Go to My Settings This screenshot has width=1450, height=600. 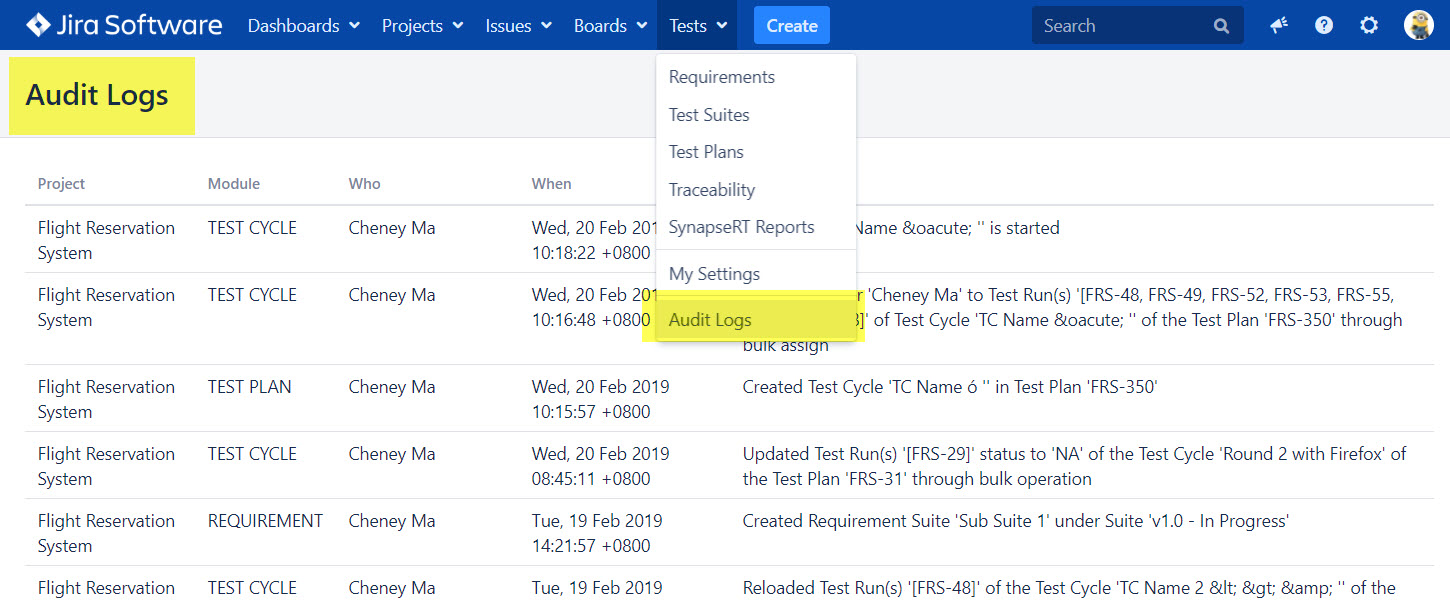[714, 274]
